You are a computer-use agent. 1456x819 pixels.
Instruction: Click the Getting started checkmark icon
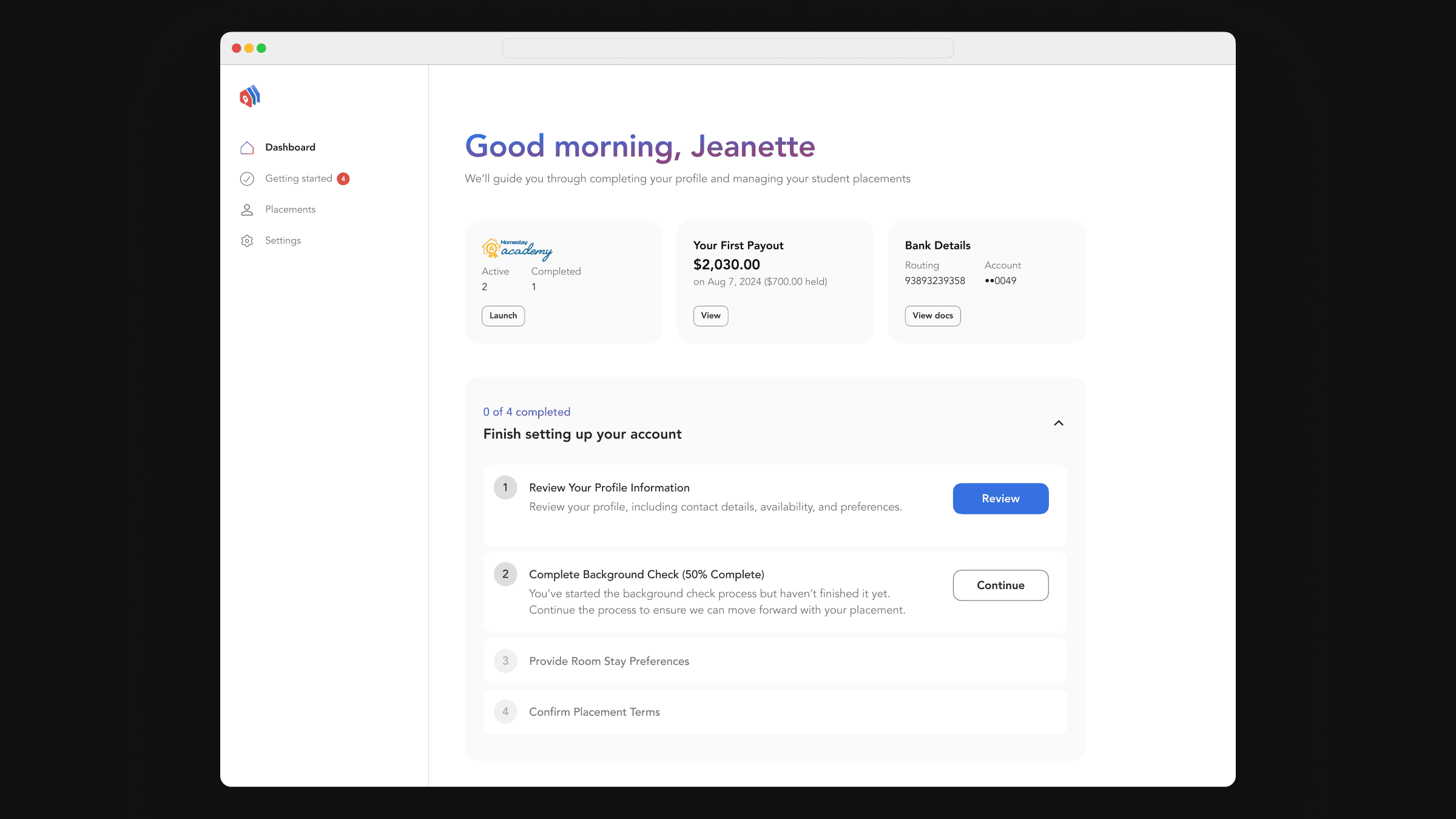tap(247, 178)
